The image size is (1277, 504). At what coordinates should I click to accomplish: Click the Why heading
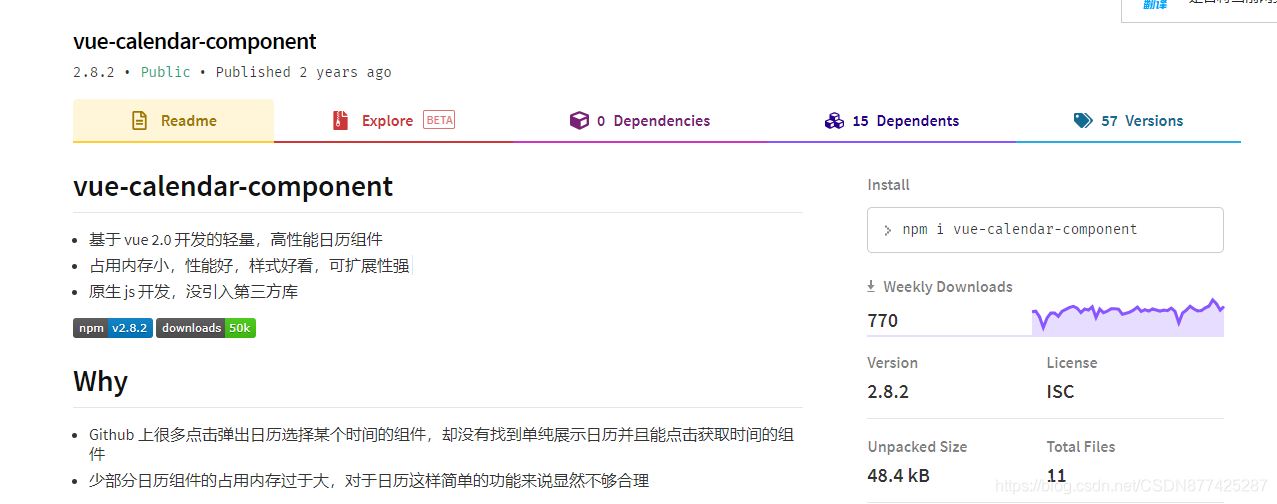point(100,381)
